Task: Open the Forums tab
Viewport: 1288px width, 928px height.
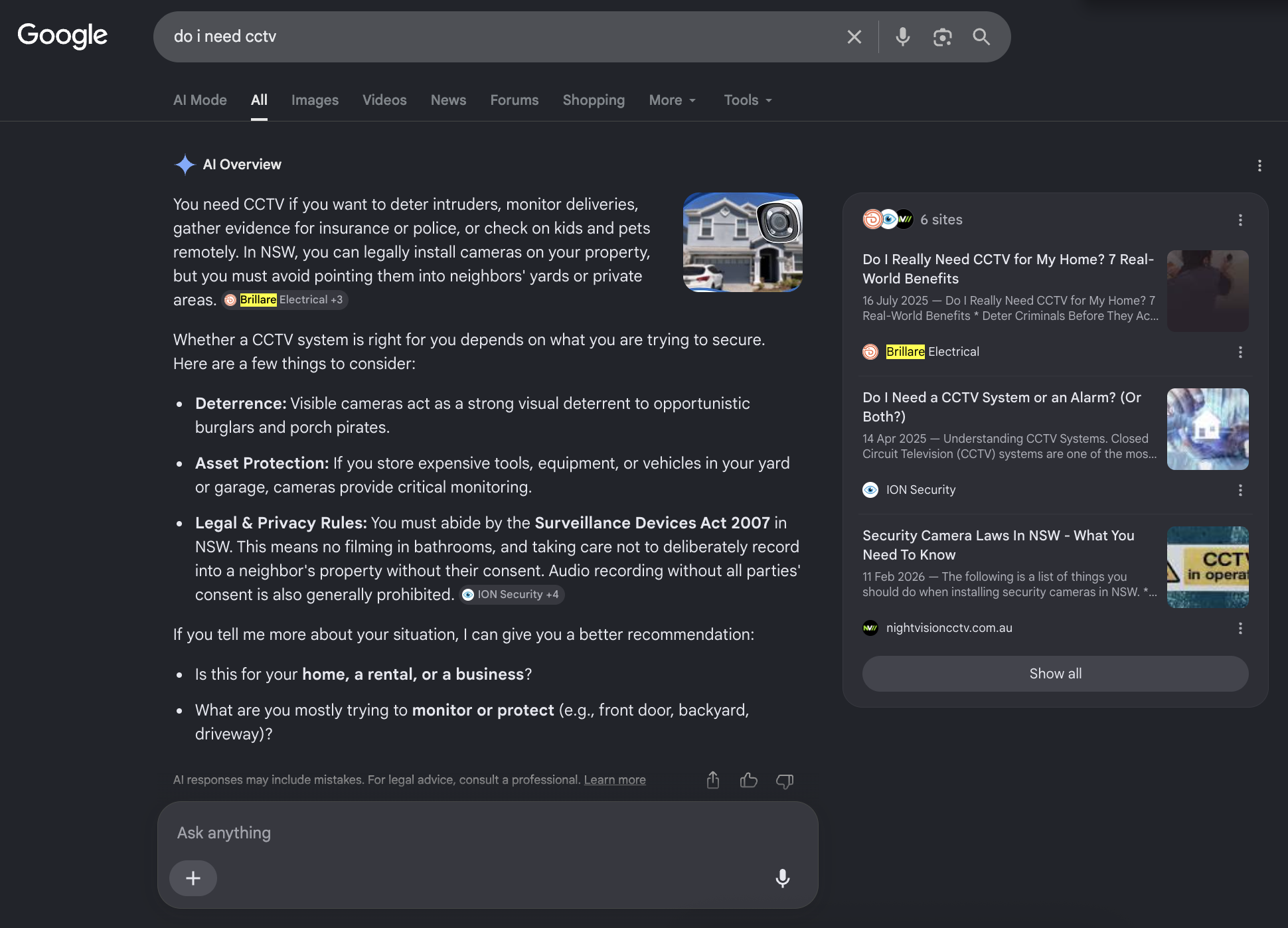Action: pos(515,100)
